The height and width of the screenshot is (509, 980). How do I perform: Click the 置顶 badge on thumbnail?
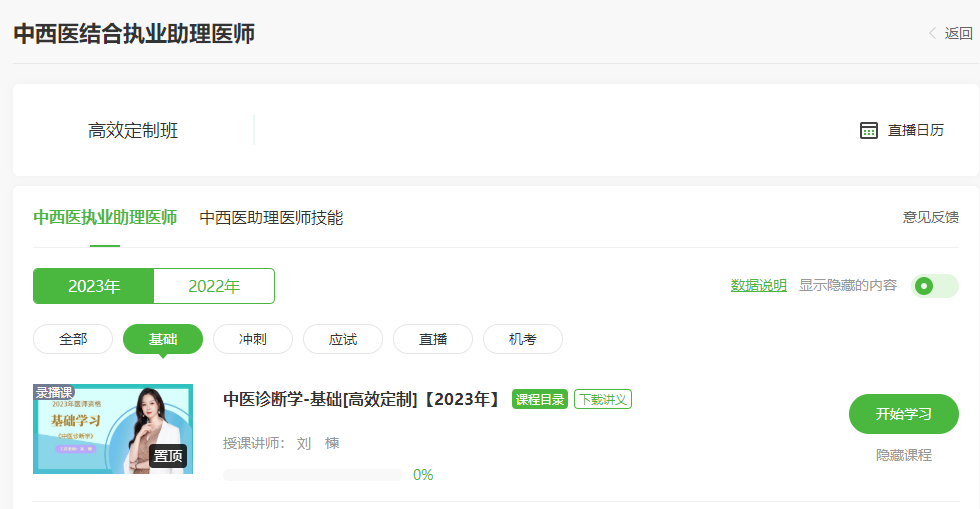(168, 456)
